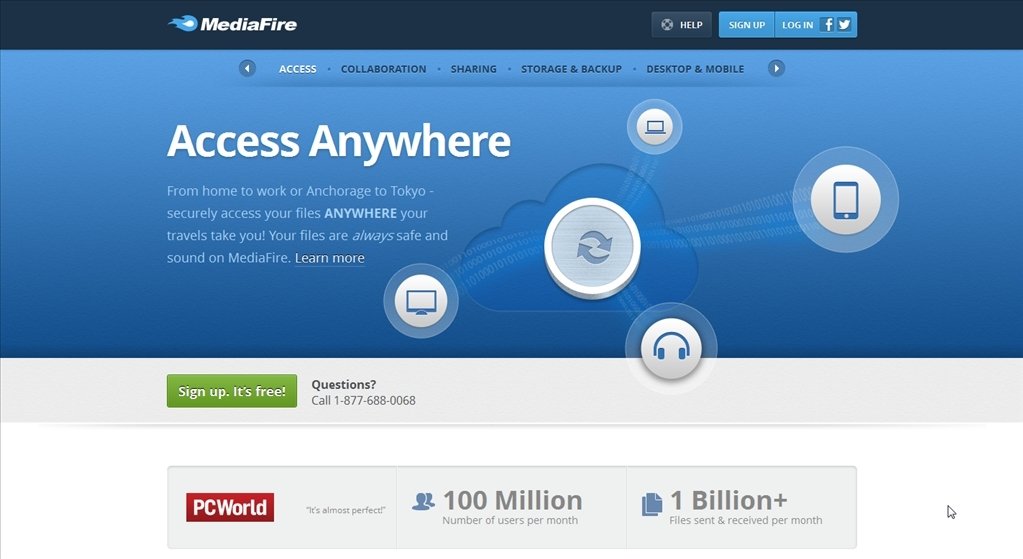
Task: Click the tablet device icon circle
Action: click(x=846, y=200)
